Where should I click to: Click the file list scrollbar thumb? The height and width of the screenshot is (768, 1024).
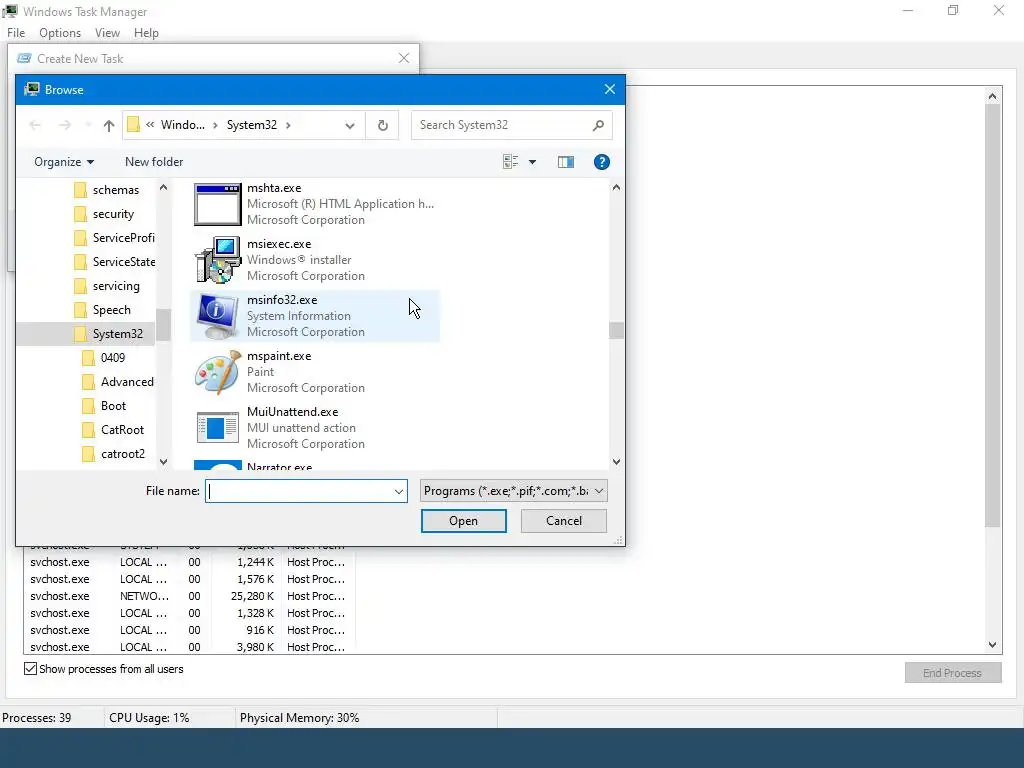click(x=616, y=330)
